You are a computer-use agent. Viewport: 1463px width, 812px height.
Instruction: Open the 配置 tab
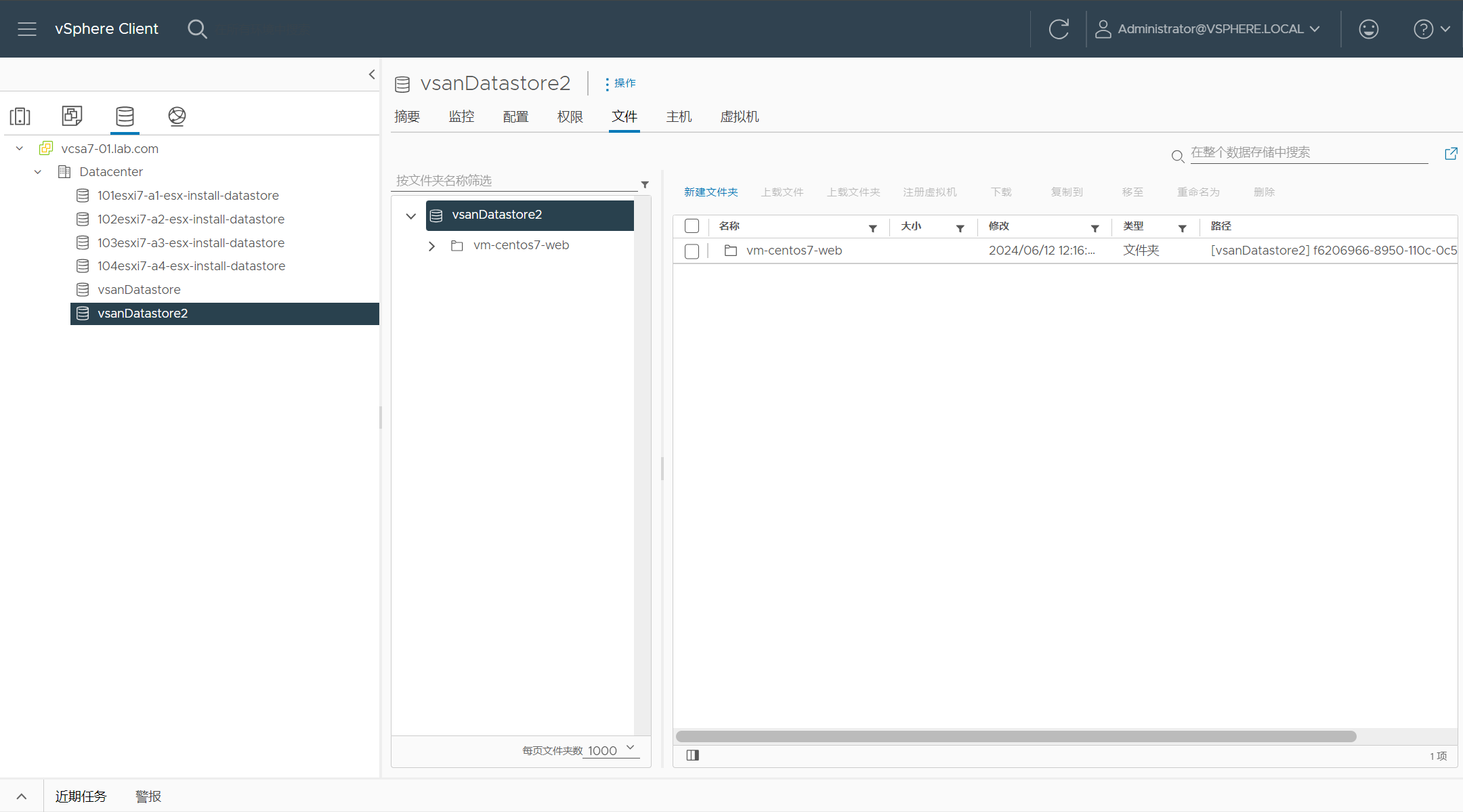click(x=515, y=116)
